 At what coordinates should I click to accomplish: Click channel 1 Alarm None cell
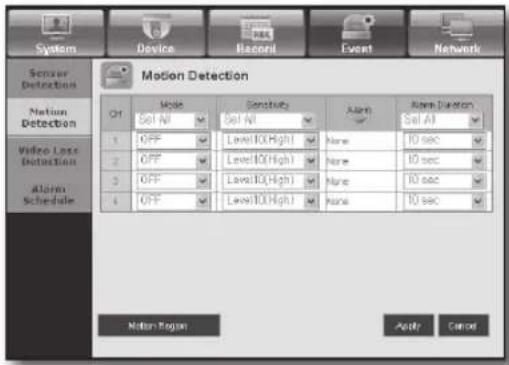pos(360,141)
